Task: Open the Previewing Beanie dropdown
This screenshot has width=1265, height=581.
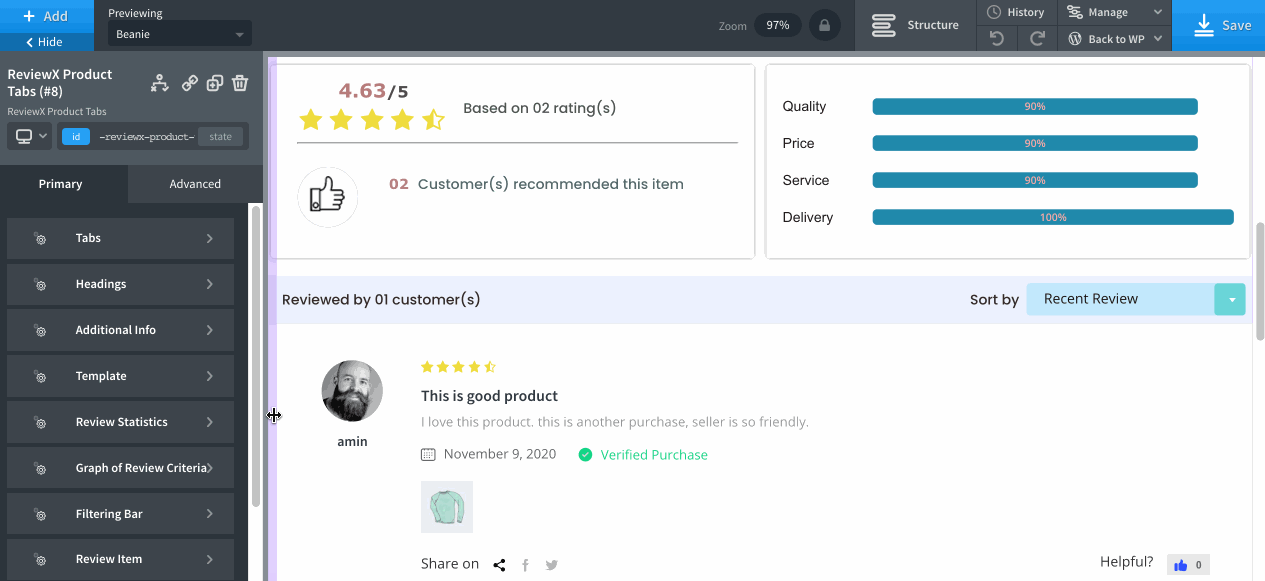Action: (180, 34)
